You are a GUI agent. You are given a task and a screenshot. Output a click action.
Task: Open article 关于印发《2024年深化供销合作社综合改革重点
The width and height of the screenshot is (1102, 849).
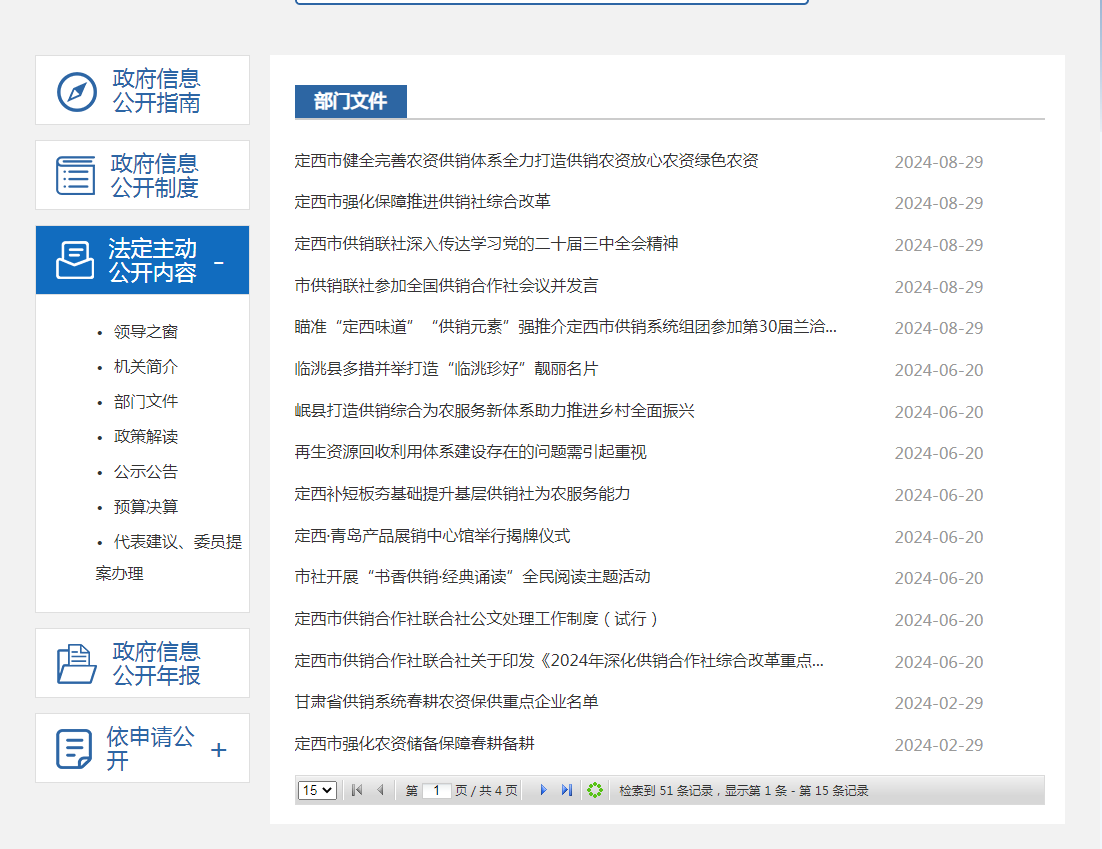[x=559, y=661]
